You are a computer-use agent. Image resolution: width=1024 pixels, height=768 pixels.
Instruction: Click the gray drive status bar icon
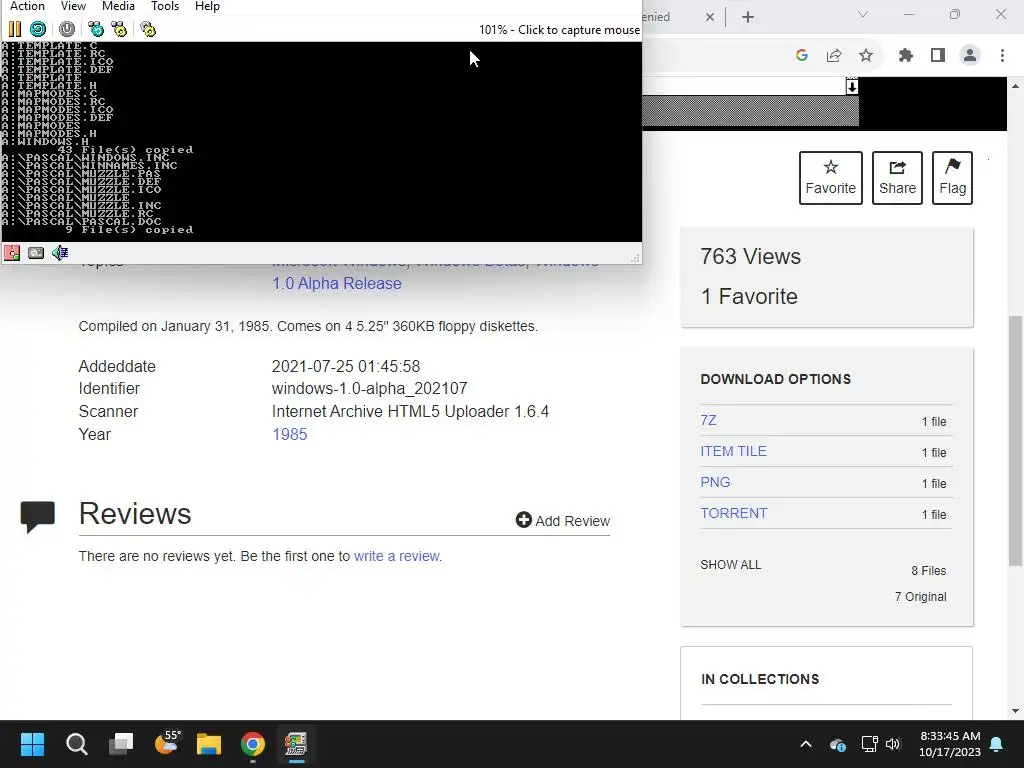click(36, 253)
